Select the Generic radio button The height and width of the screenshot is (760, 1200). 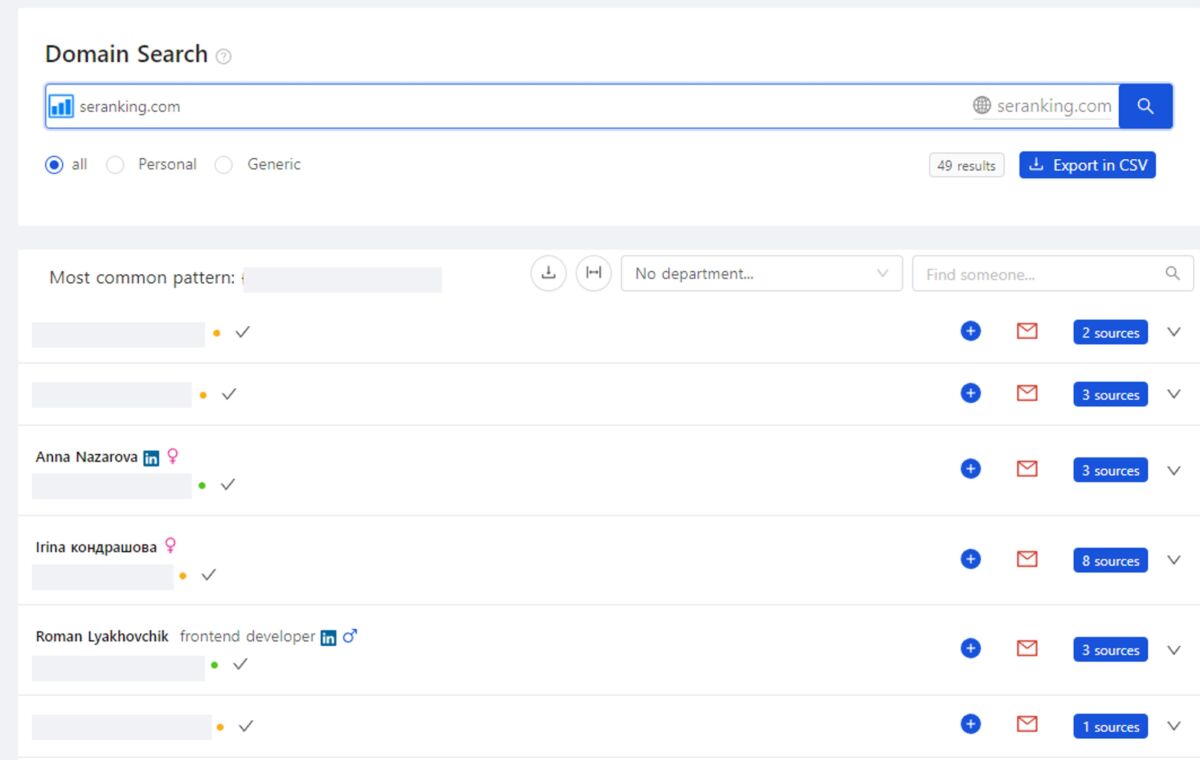[224, 164]
